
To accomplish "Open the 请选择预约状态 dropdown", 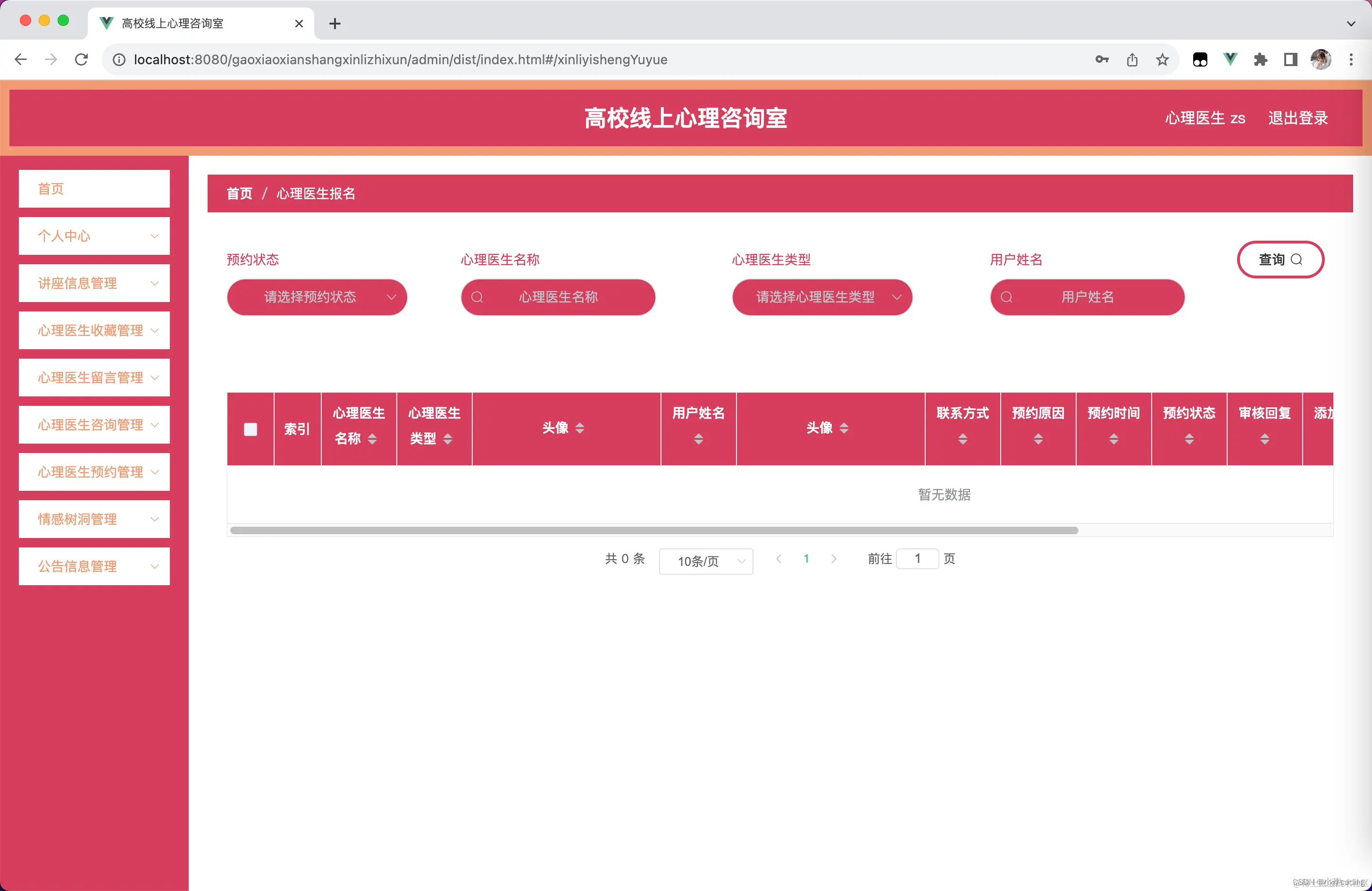I will point(317,297).
